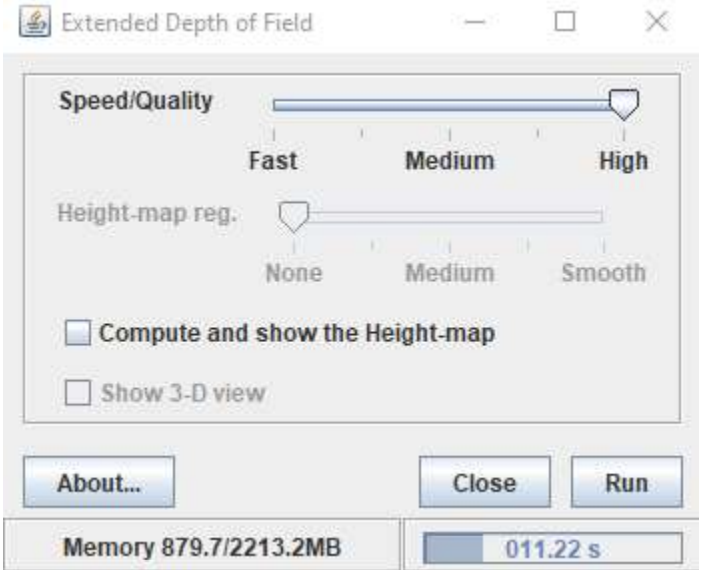Click the Speed/Quality slider thumb
This screenshot has width=702, height=570.
click(x=625, y=103)
